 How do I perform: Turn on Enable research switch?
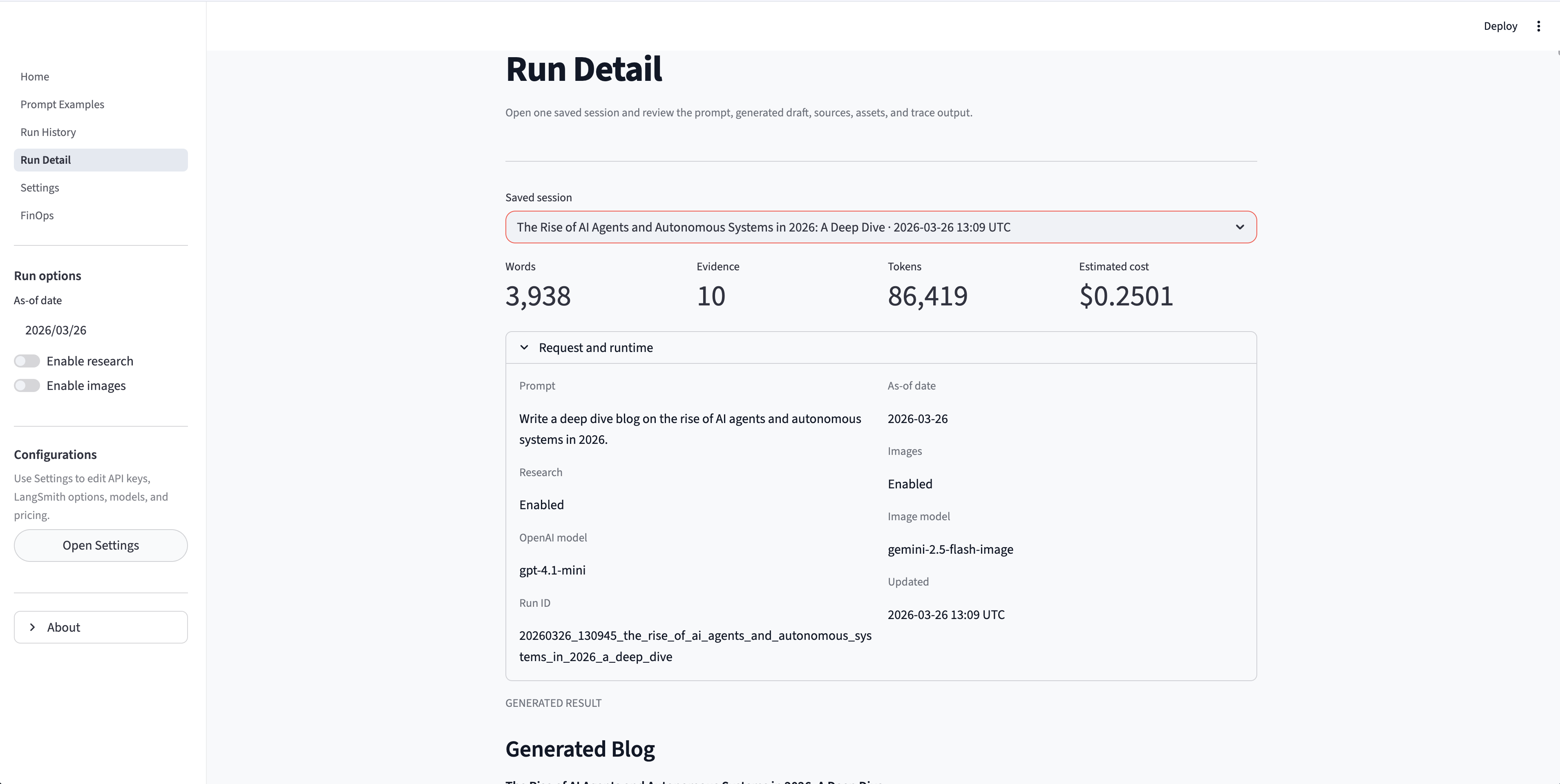[x=27, y=361]
